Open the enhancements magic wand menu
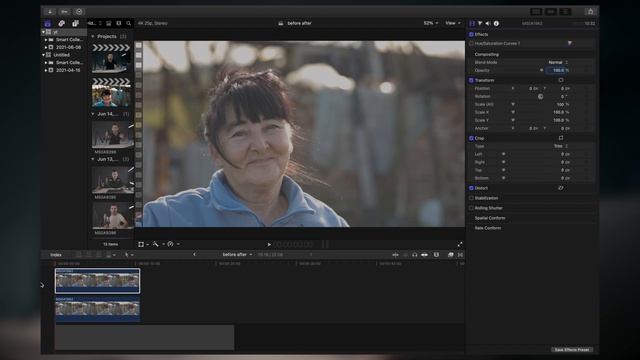640x360 pixels. coord(158,244)
